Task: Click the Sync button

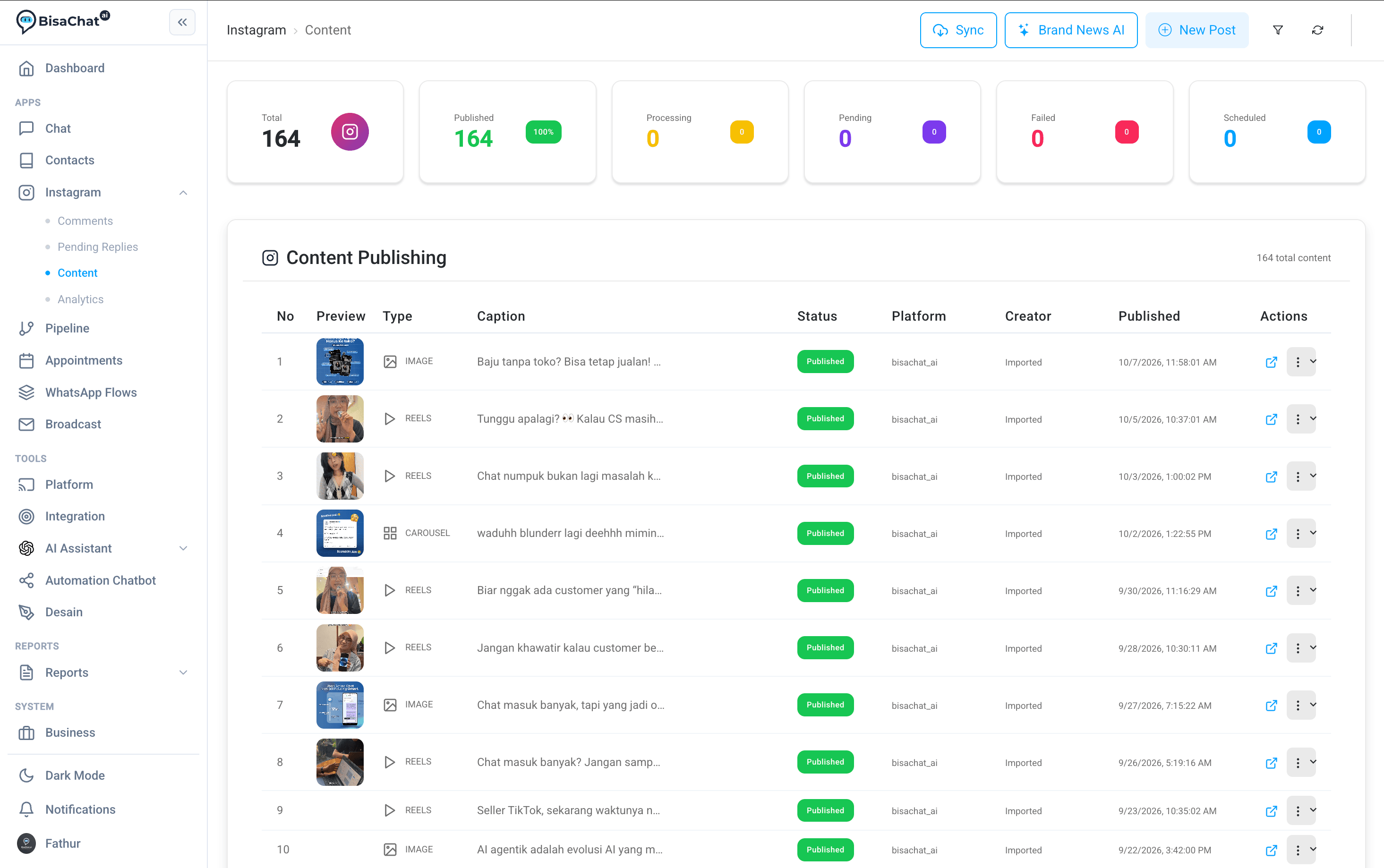Action: click(958, 30)
